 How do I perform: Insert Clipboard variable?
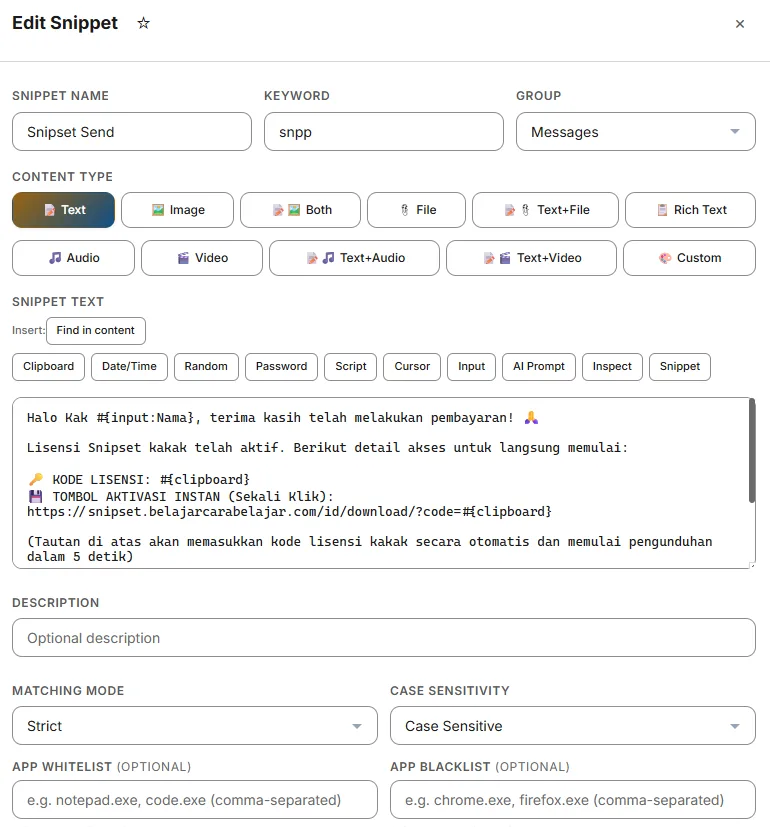(49, 367)
